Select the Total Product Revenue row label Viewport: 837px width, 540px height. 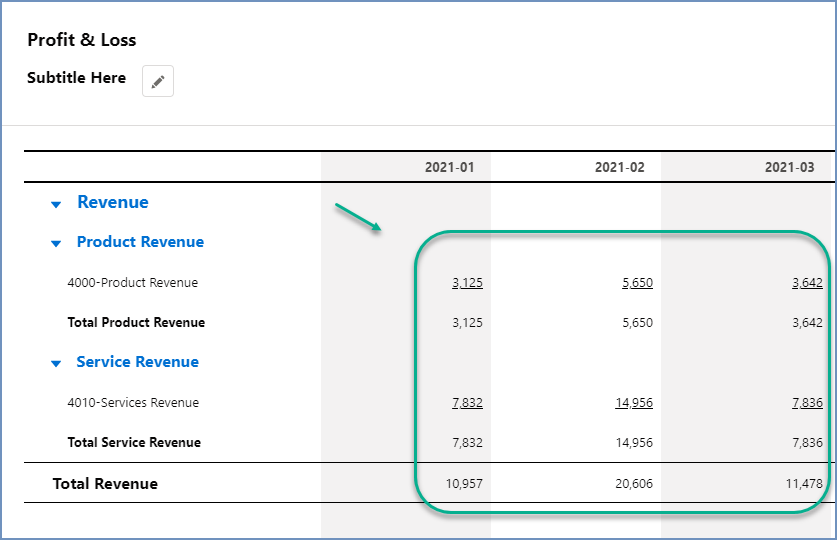click(136, 323)
